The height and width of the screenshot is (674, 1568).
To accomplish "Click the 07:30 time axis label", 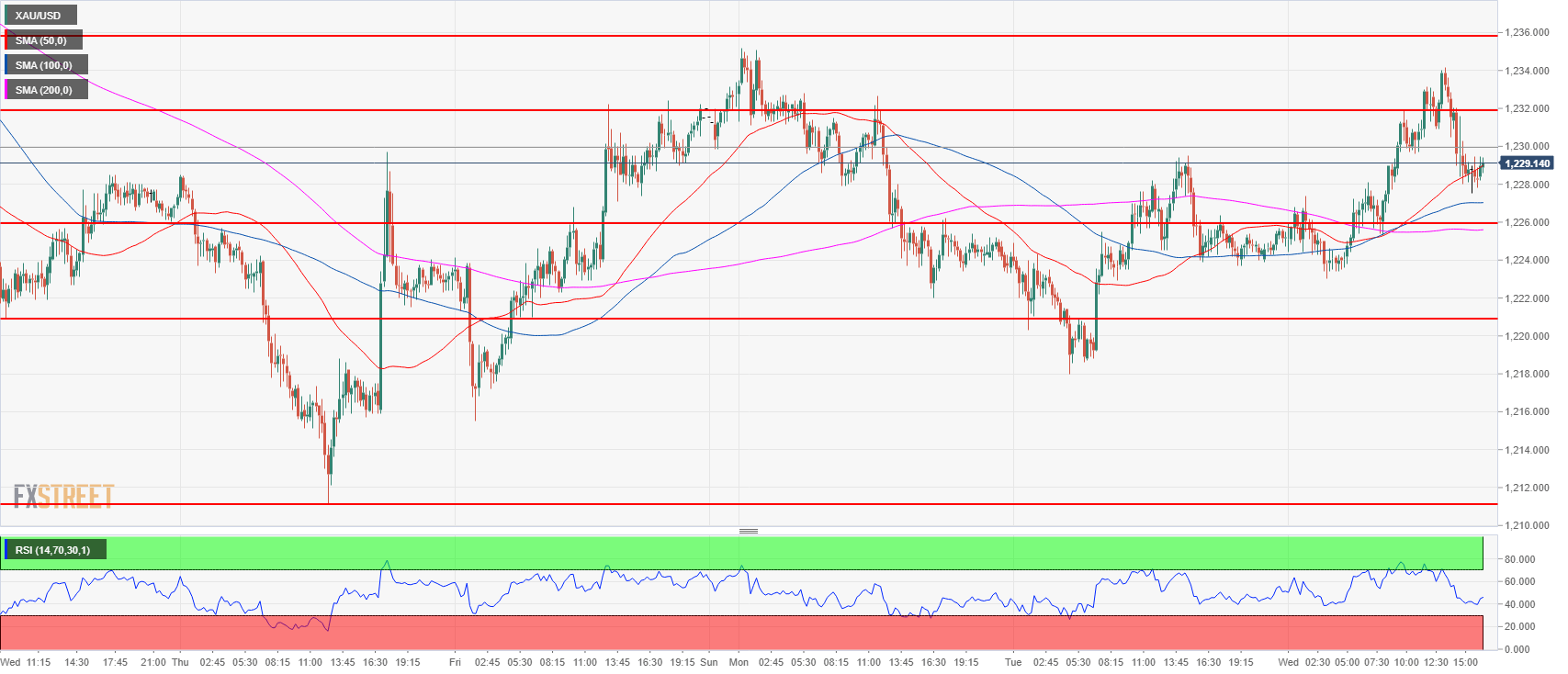I will [1377, 662].
